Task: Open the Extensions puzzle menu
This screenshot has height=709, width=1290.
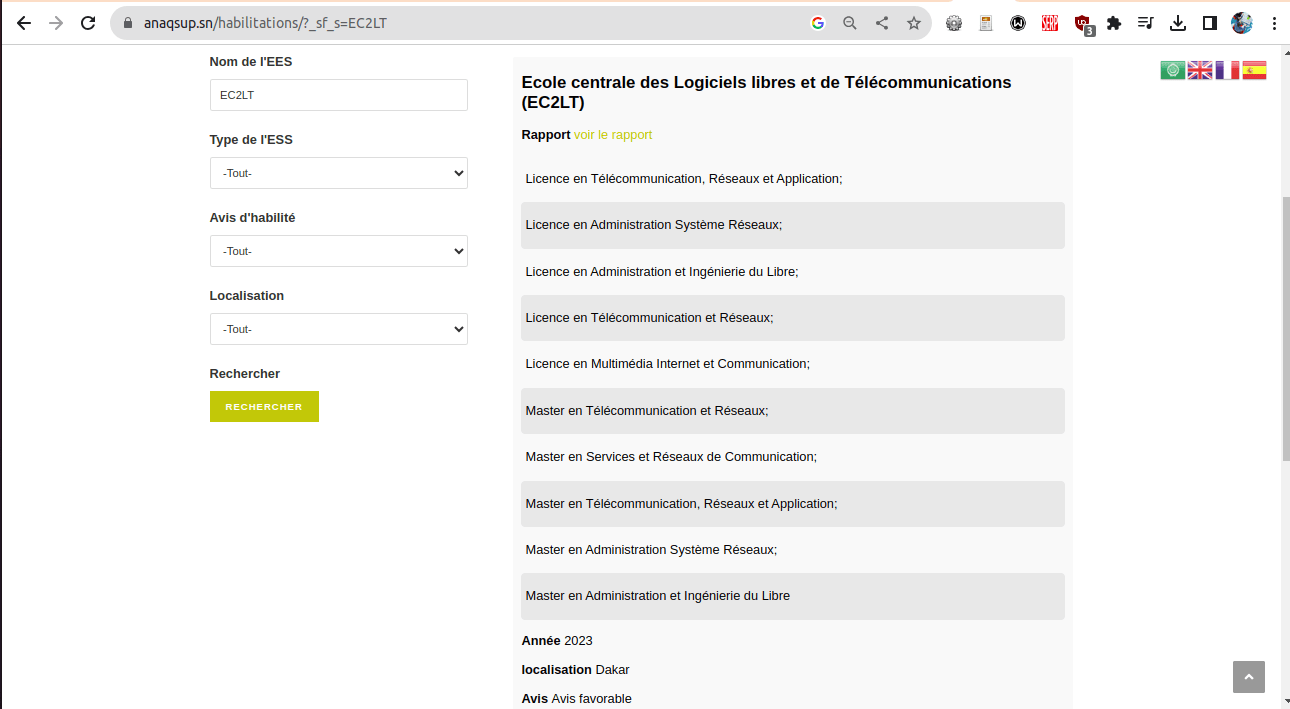Action: click(1114, 23)
